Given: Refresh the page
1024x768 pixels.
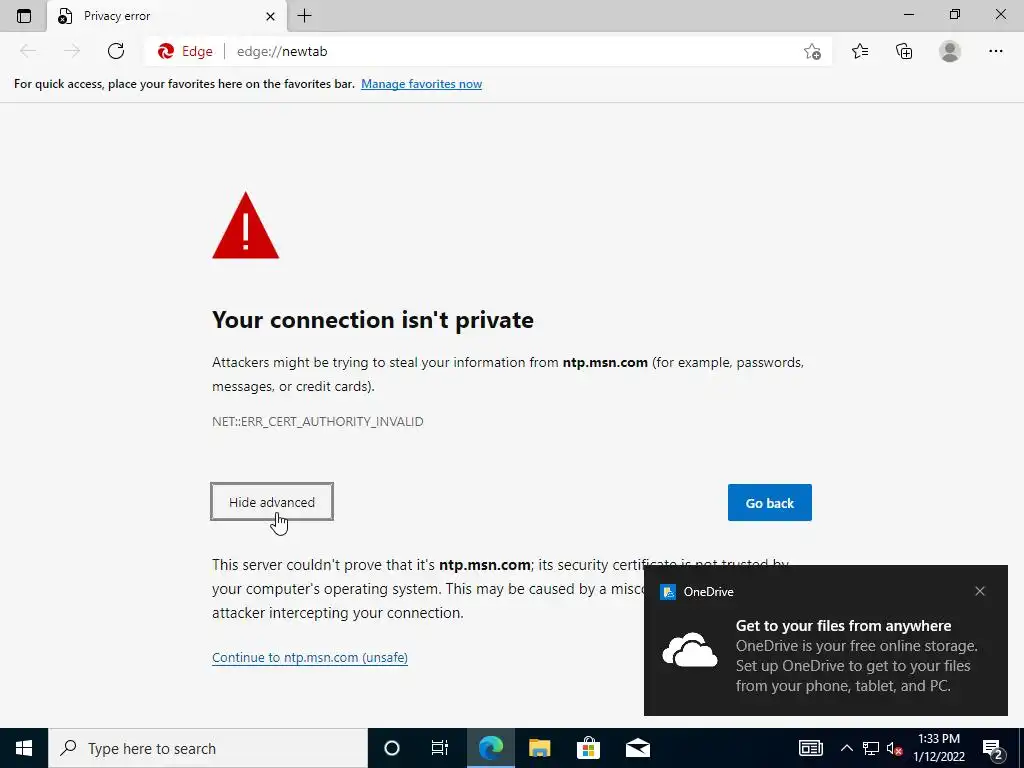Looking at the screenshot, I should coord(116,51).
